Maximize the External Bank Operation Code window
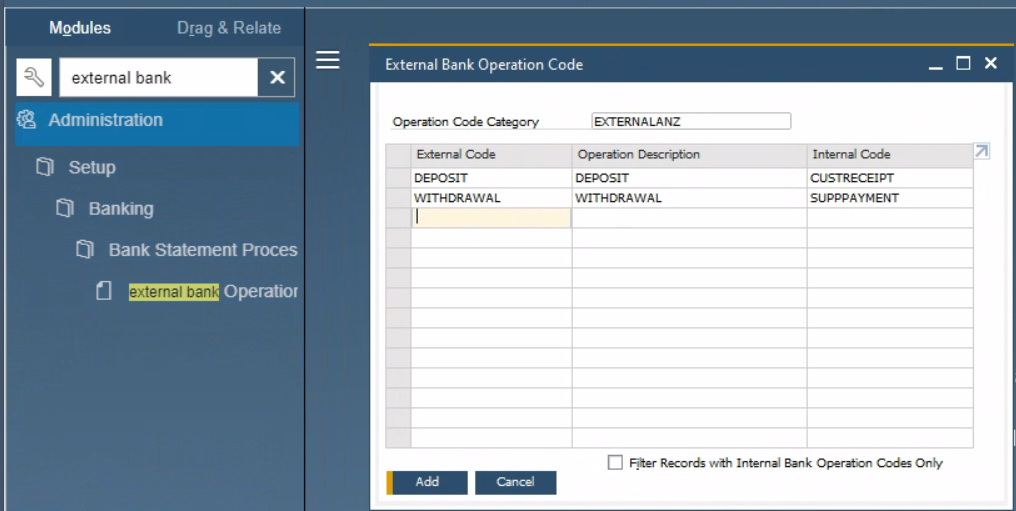Image resolution: width=1016 pixels, height=511 pixels. [x=963, y=64]
